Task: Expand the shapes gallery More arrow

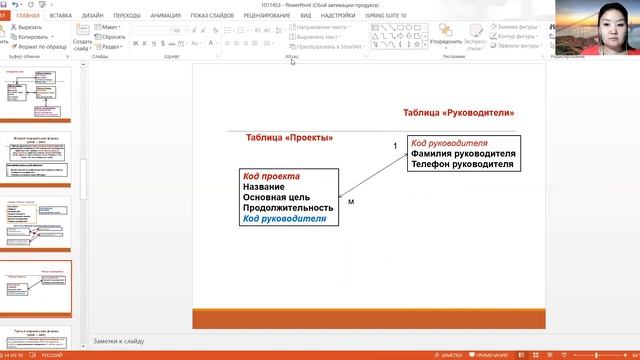Action: click(x=425, y=45)
